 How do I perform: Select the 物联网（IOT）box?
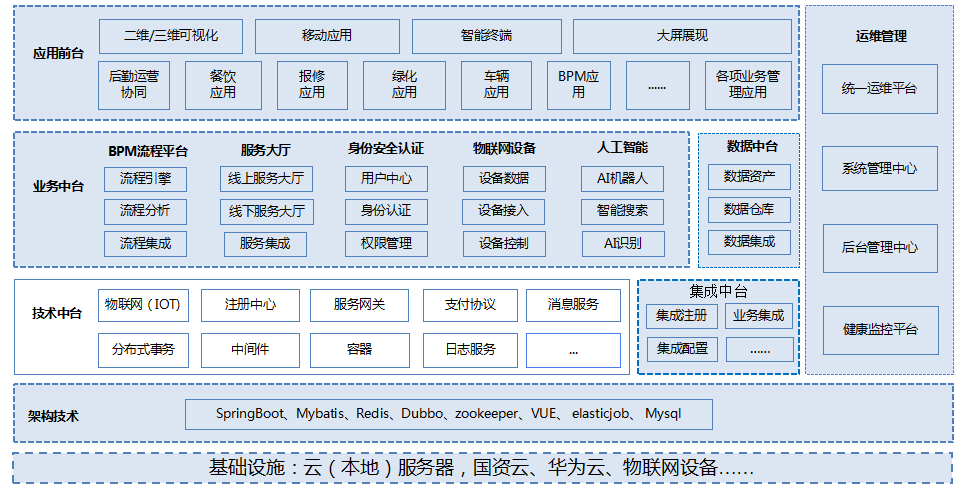(143, 305)
